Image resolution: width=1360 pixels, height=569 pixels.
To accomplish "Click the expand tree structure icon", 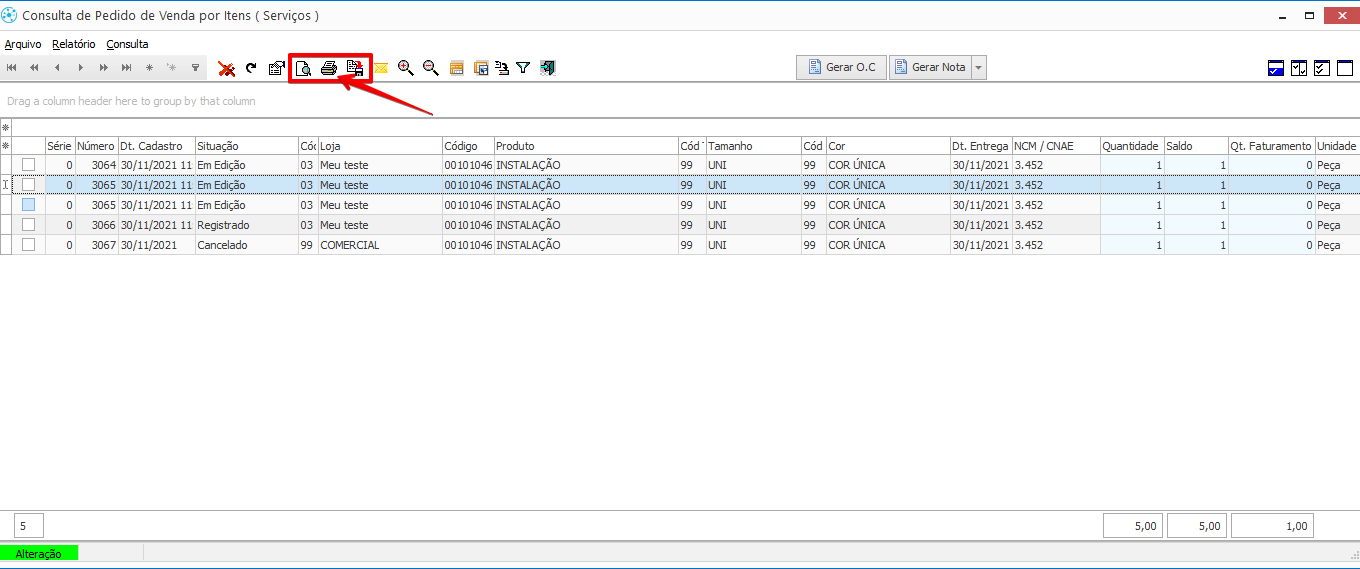I will point(502,68).
